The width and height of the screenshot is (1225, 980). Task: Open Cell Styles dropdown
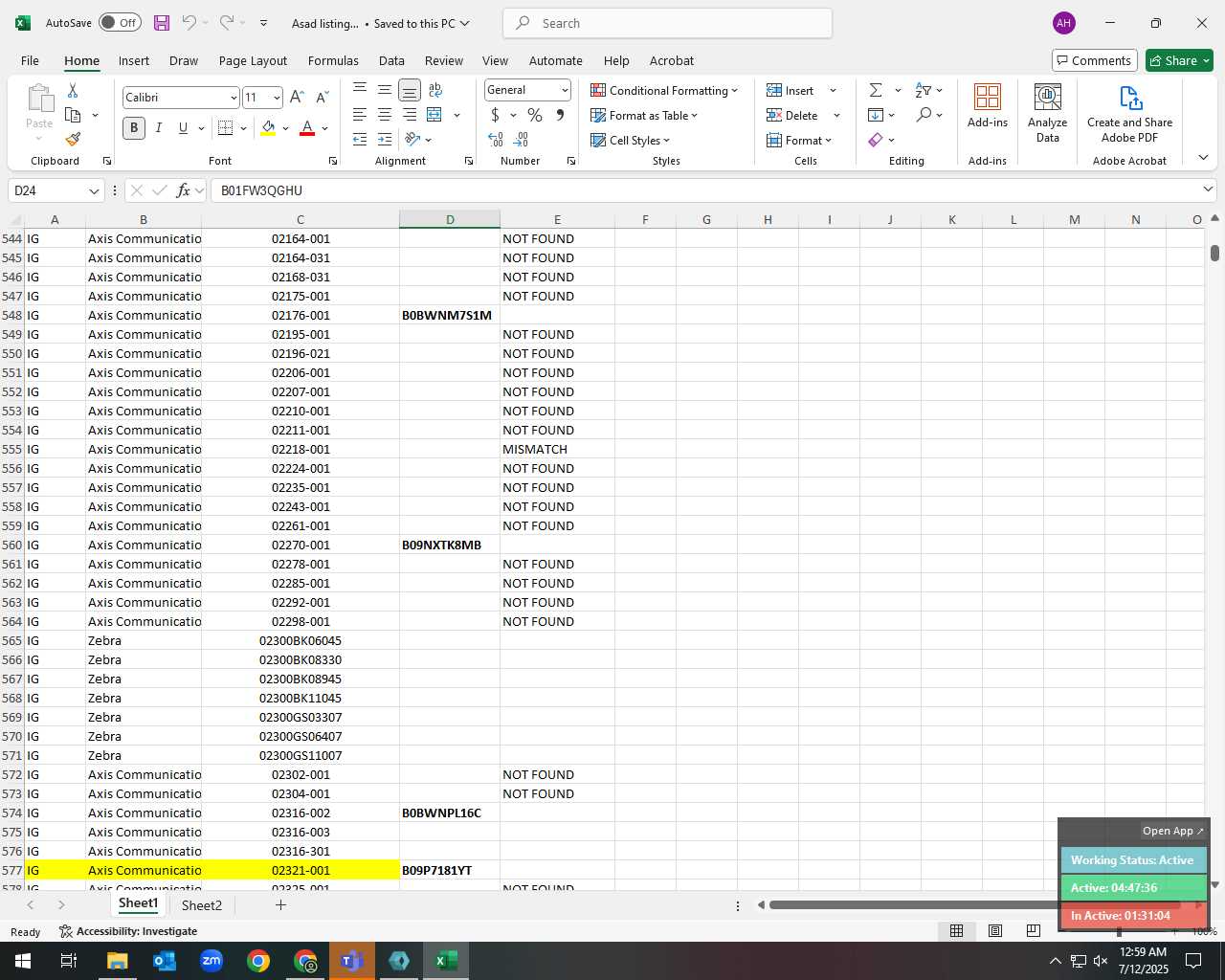(630, 140)
